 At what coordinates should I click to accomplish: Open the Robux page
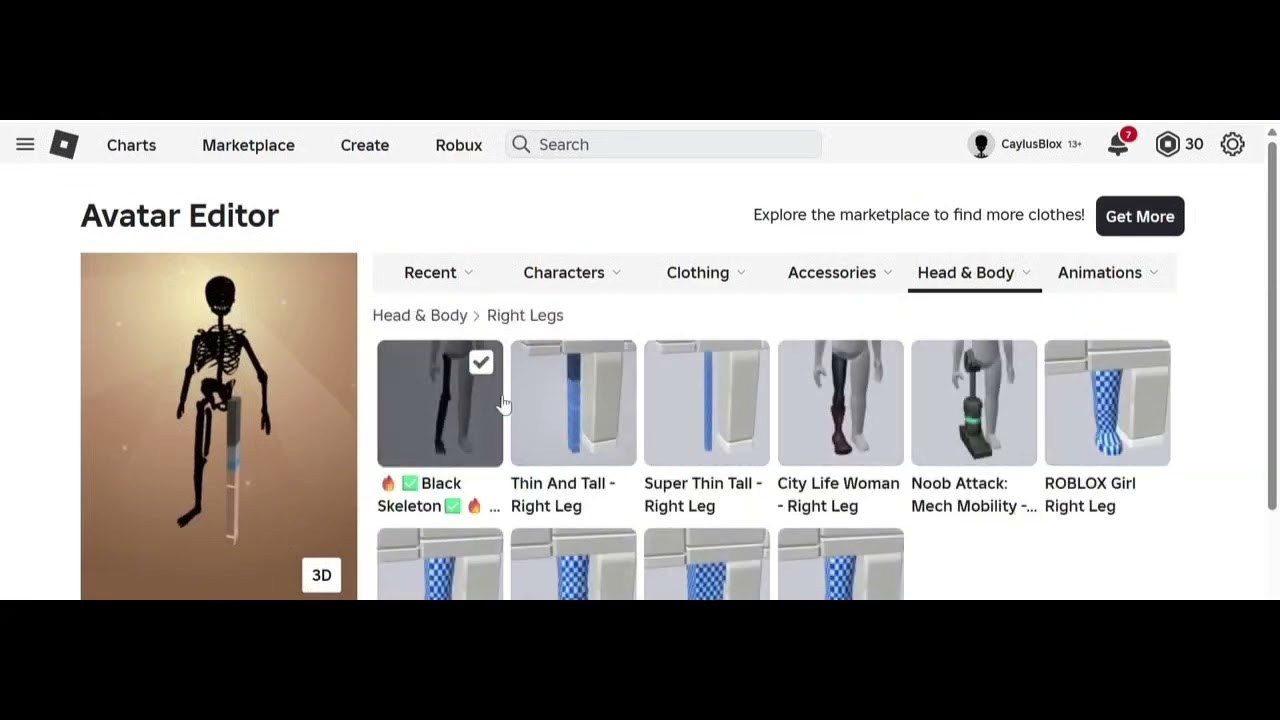pos(459,145)
